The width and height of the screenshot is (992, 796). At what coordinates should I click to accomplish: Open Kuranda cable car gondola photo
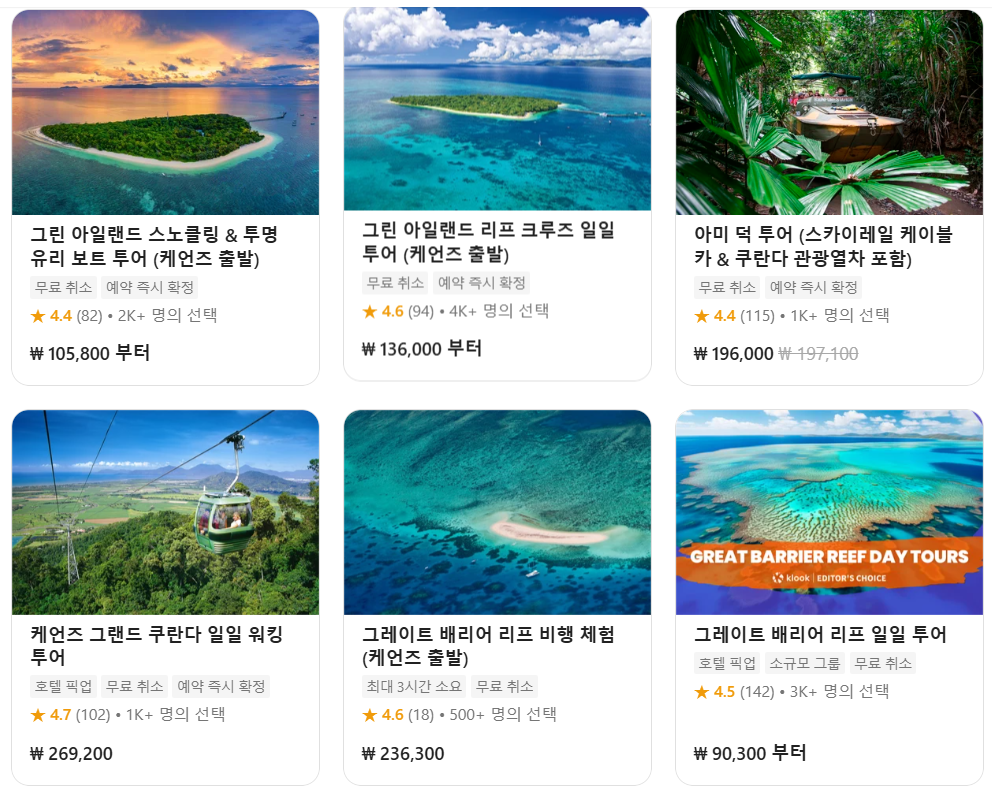click(165, 512)
